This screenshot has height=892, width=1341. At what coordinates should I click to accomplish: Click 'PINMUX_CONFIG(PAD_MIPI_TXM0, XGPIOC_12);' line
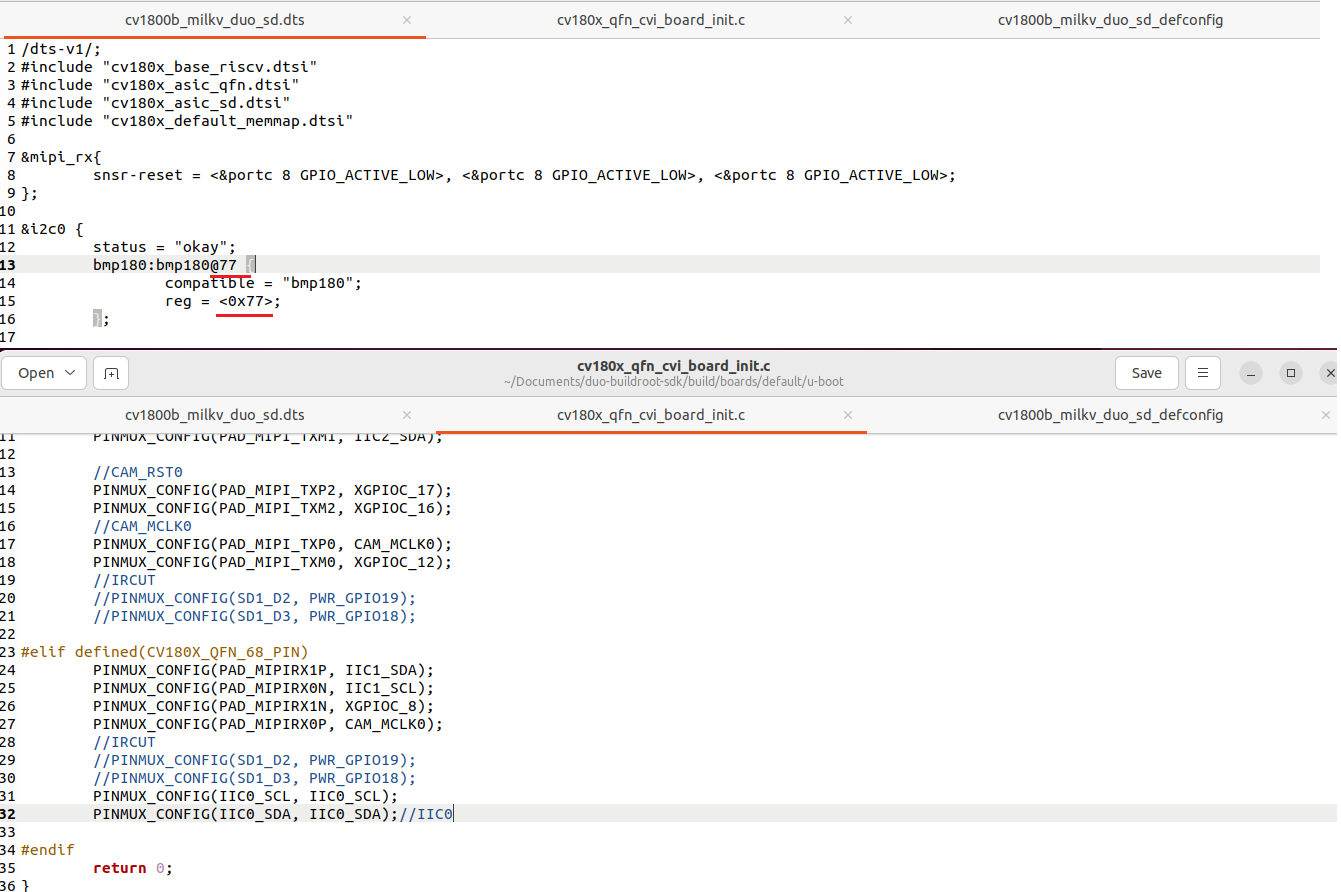(x=273, y=562)
